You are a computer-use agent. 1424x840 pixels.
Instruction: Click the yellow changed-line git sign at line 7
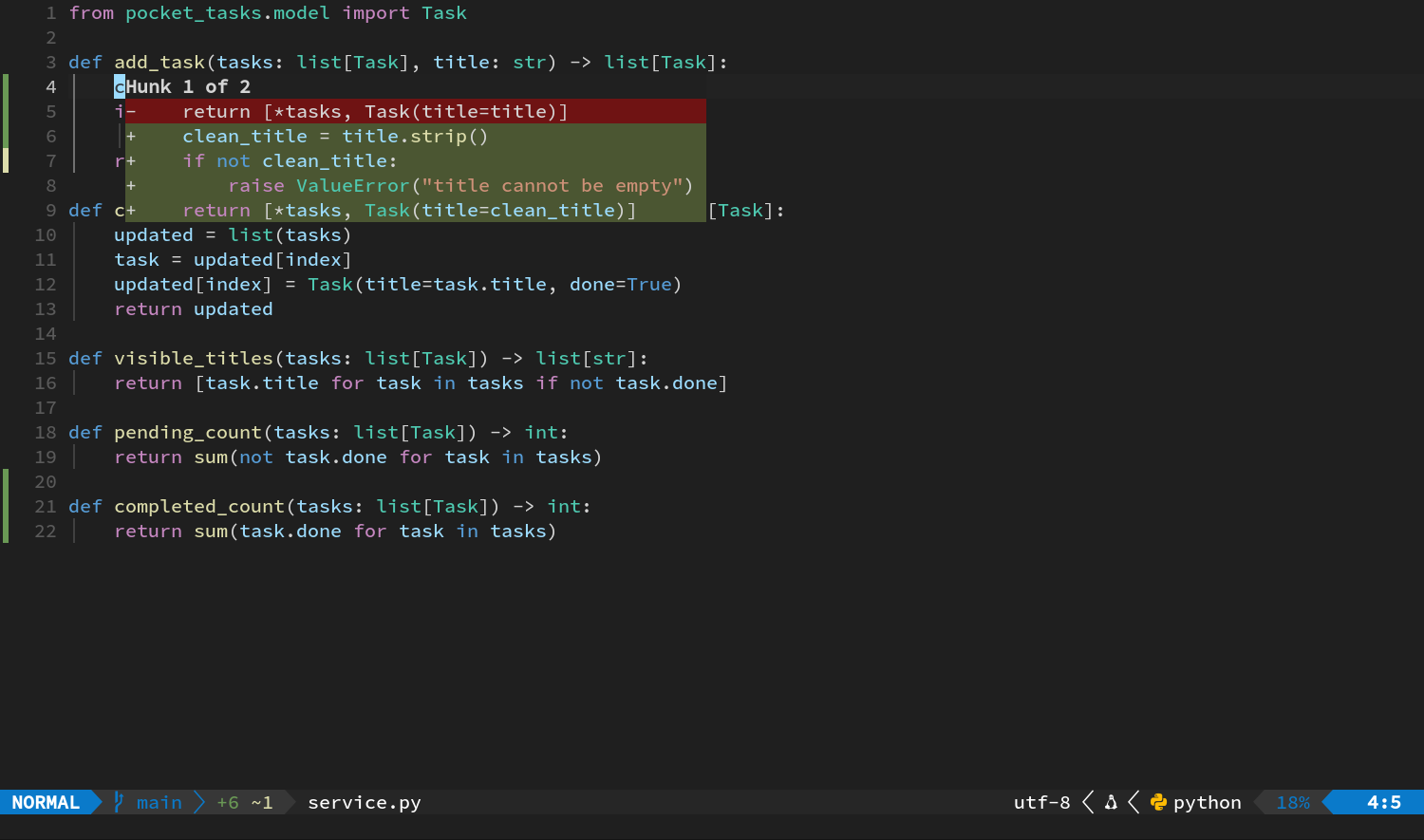point(6,160)
